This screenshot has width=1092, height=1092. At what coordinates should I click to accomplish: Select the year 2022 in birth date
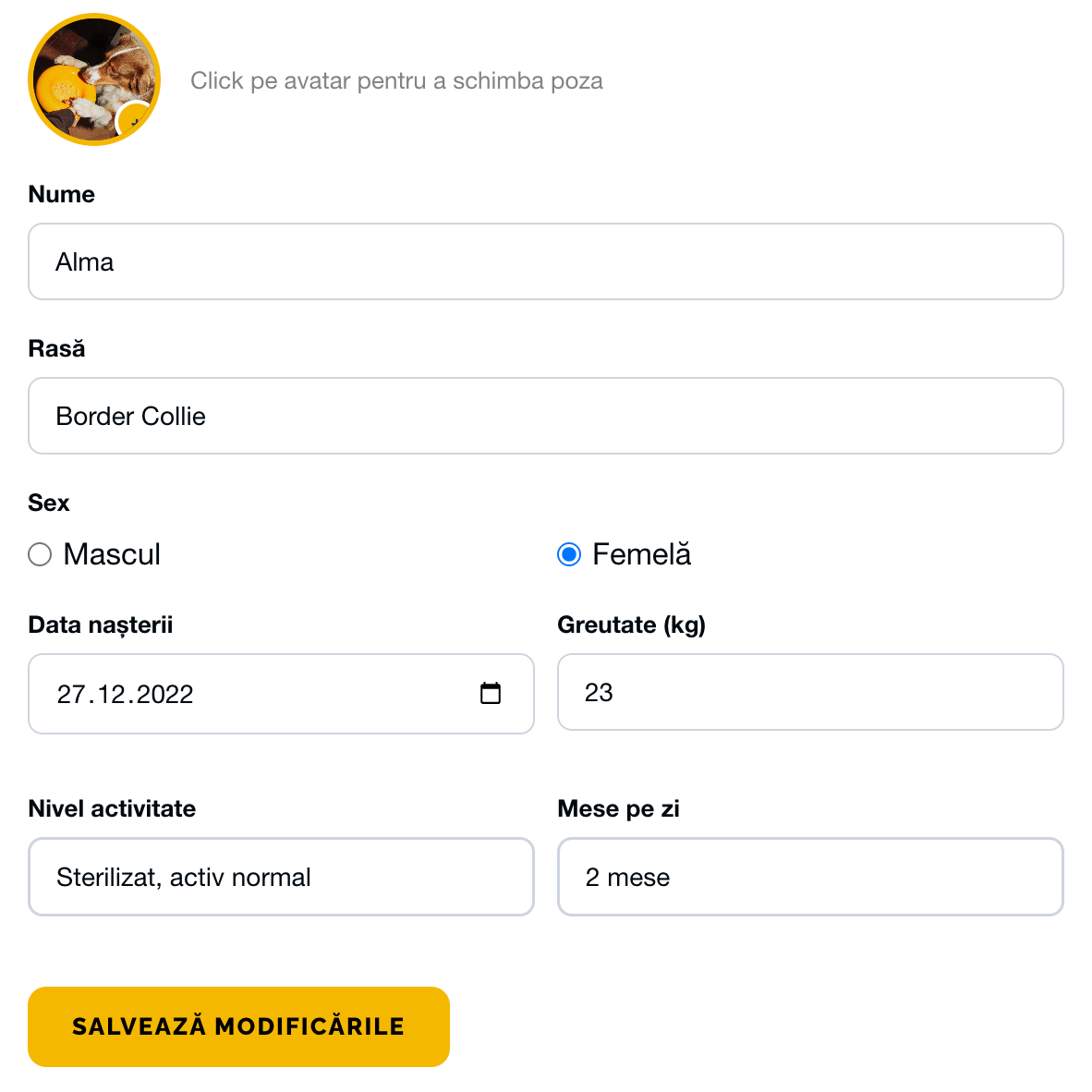tap(164, 695)
